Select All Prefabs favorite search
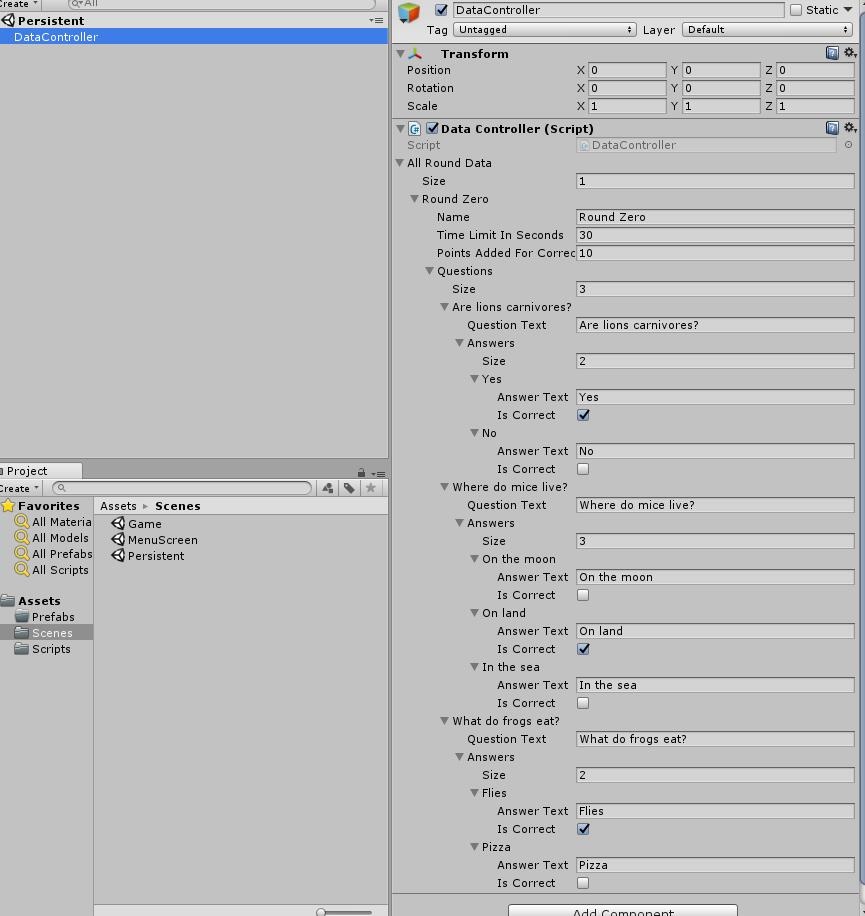 53,554
